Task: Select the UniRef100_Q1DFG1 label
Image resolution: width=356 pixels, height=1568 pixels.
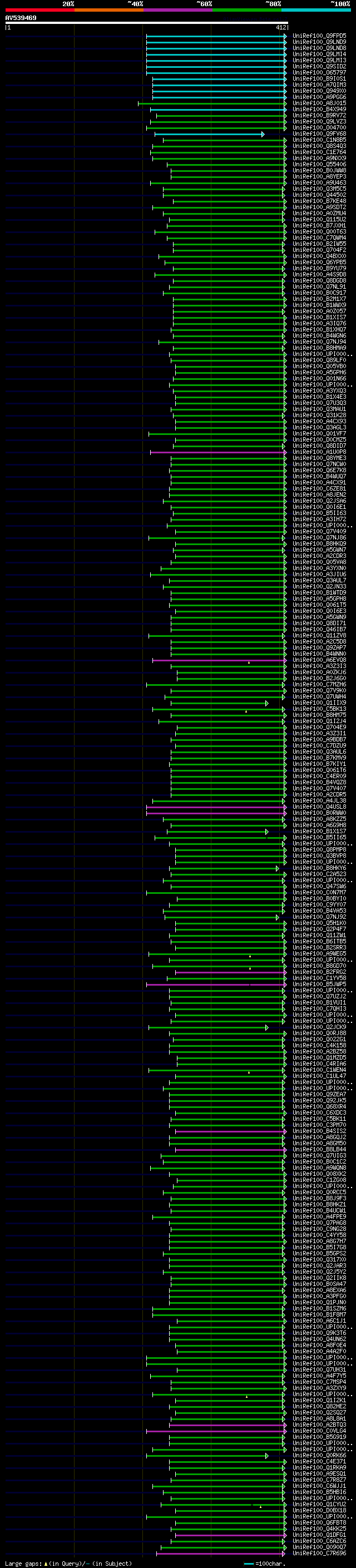Action: [x=319, y=1535]
